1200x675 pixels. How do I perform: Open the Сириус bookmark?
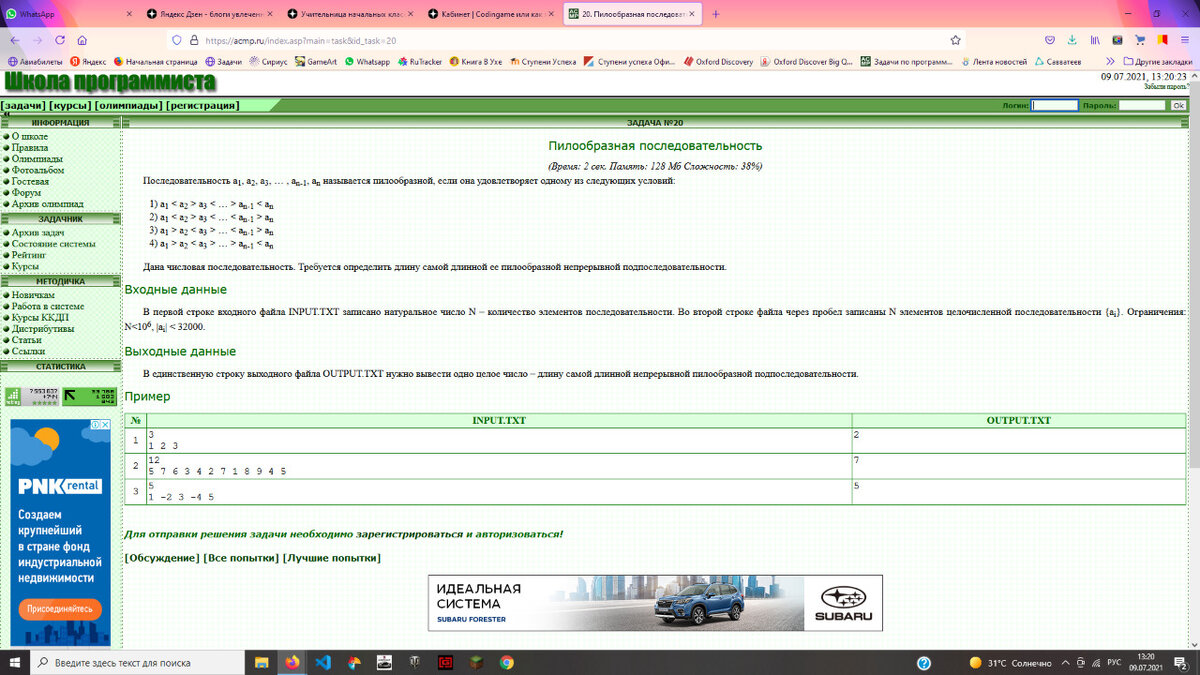pos(269,61)
